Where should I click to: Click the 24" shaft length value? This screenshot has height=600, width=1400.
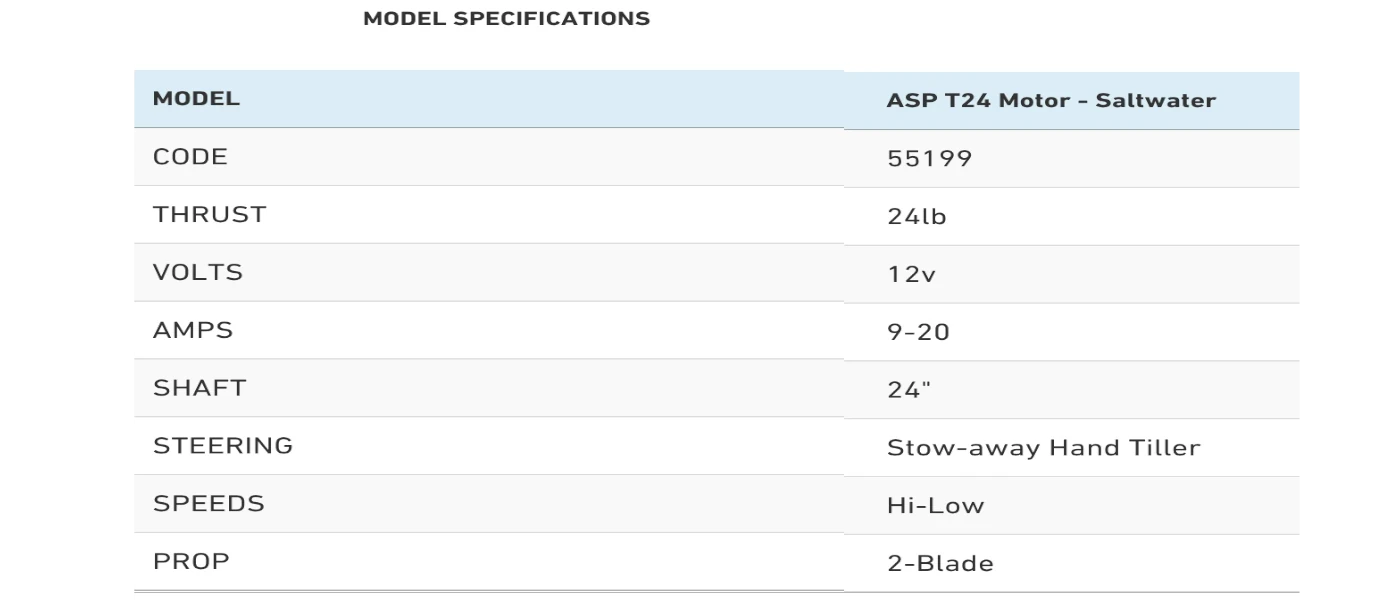point(908,390)
